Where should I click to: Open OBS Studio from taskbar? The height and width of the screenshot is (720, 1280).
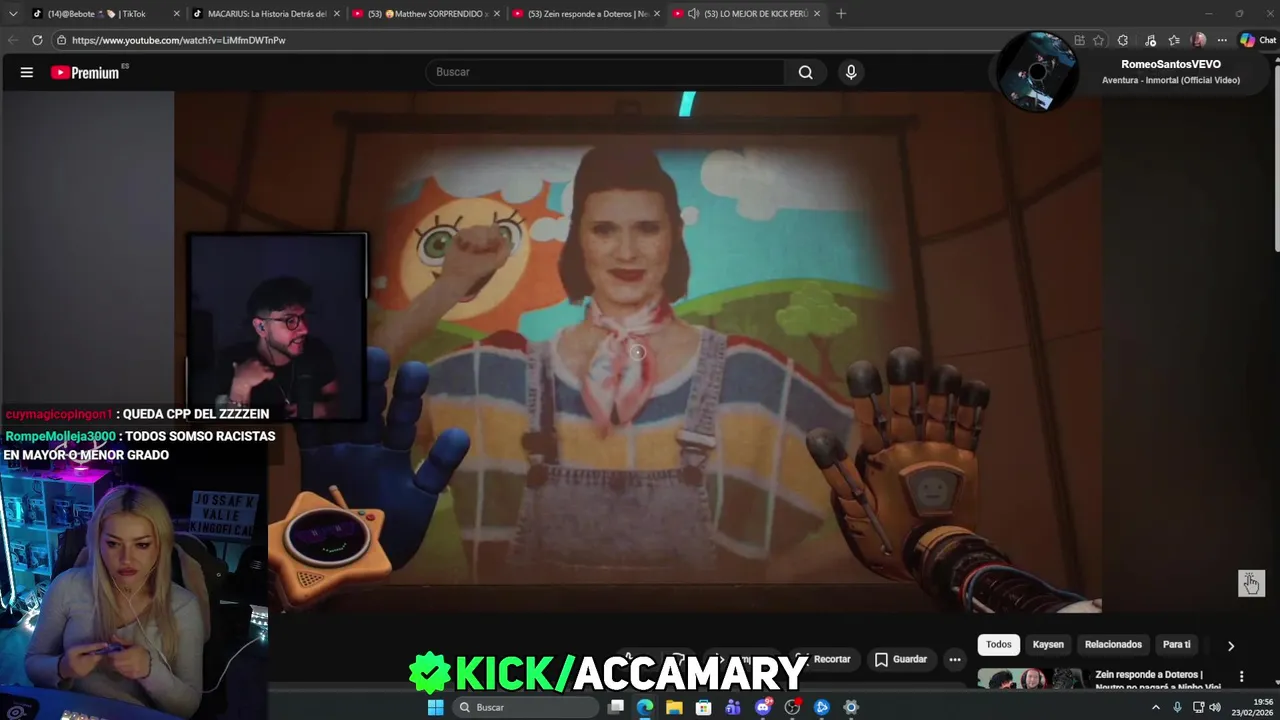792,707
